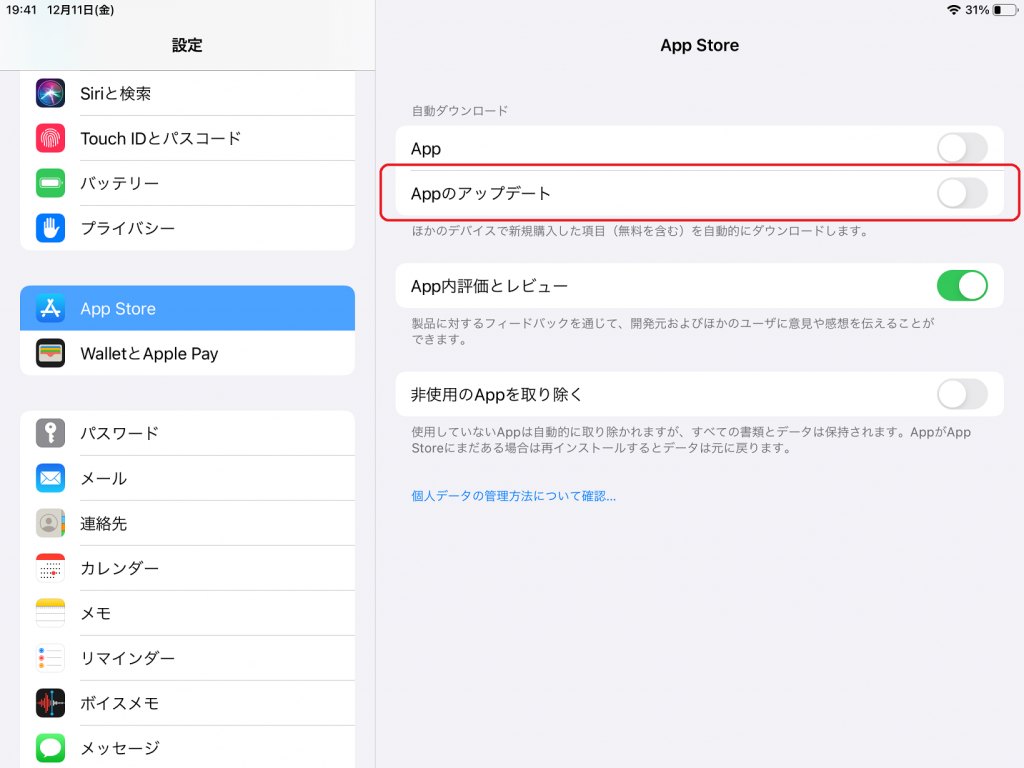1024x768 pixels.
Task: Tap the 31% battery percentage text
Action: click(977, 10)
